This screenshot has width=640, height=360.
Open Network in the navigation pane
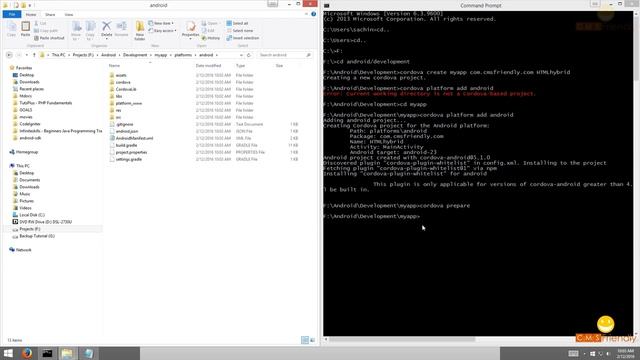[x=23, y=250]
